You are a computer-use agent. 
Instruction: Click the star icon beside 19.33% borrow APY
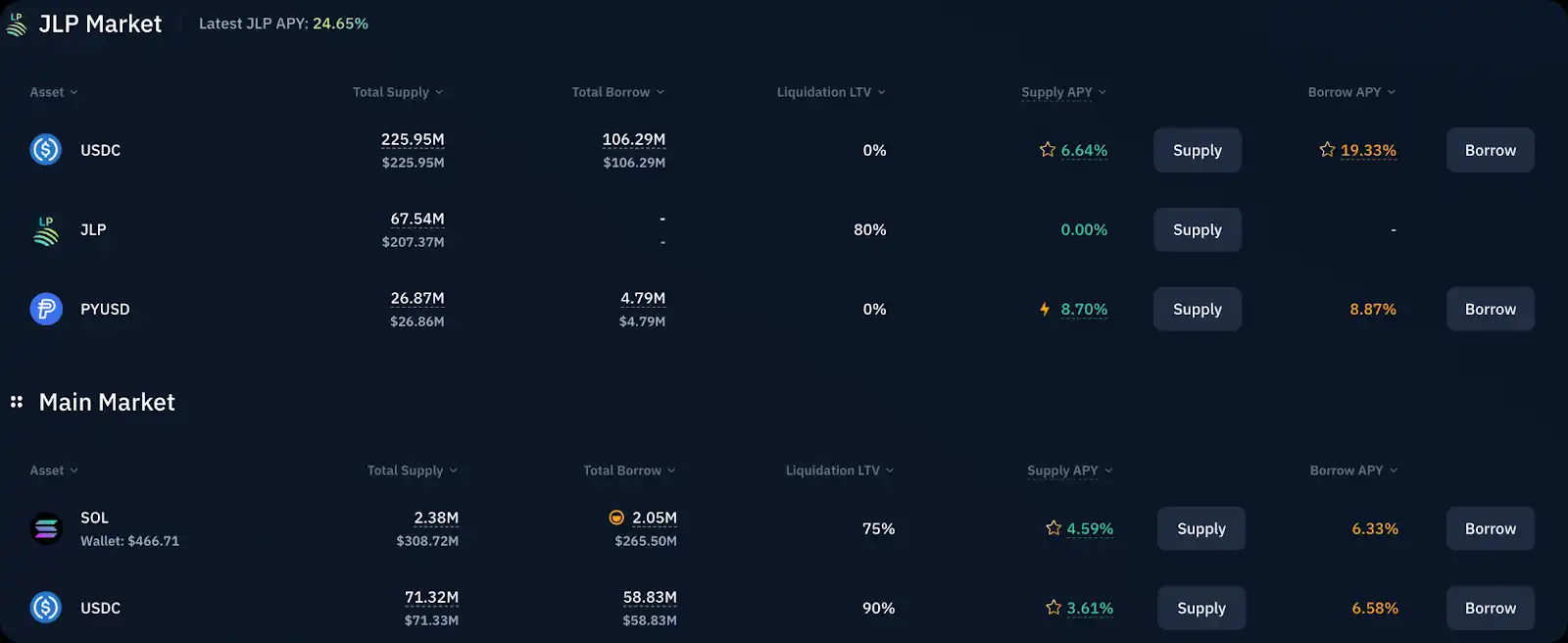click(1327, 150)
